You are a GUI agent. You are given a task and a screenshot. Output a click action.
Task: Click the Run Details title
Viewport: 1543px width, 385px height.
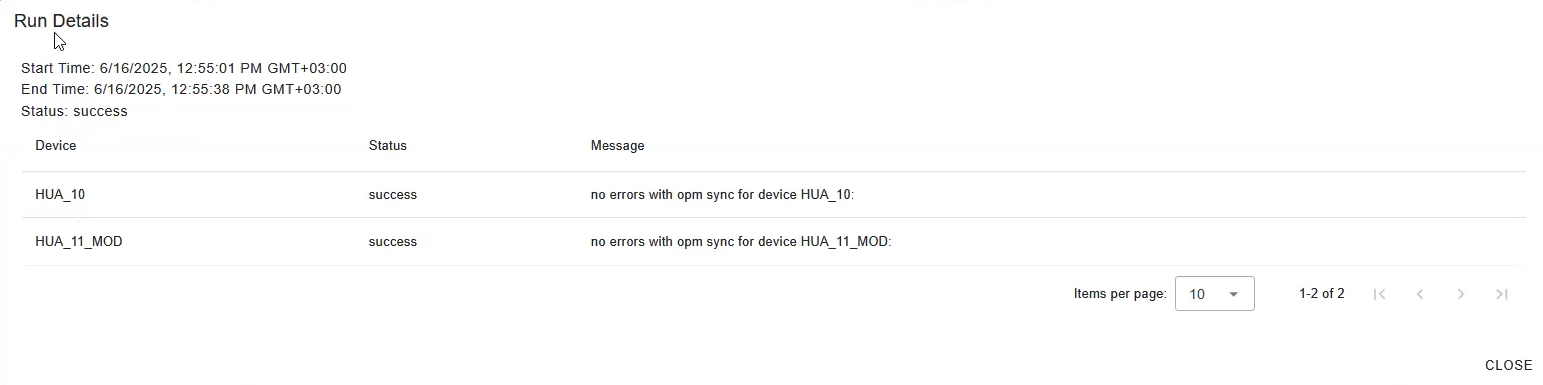[61, 21]
